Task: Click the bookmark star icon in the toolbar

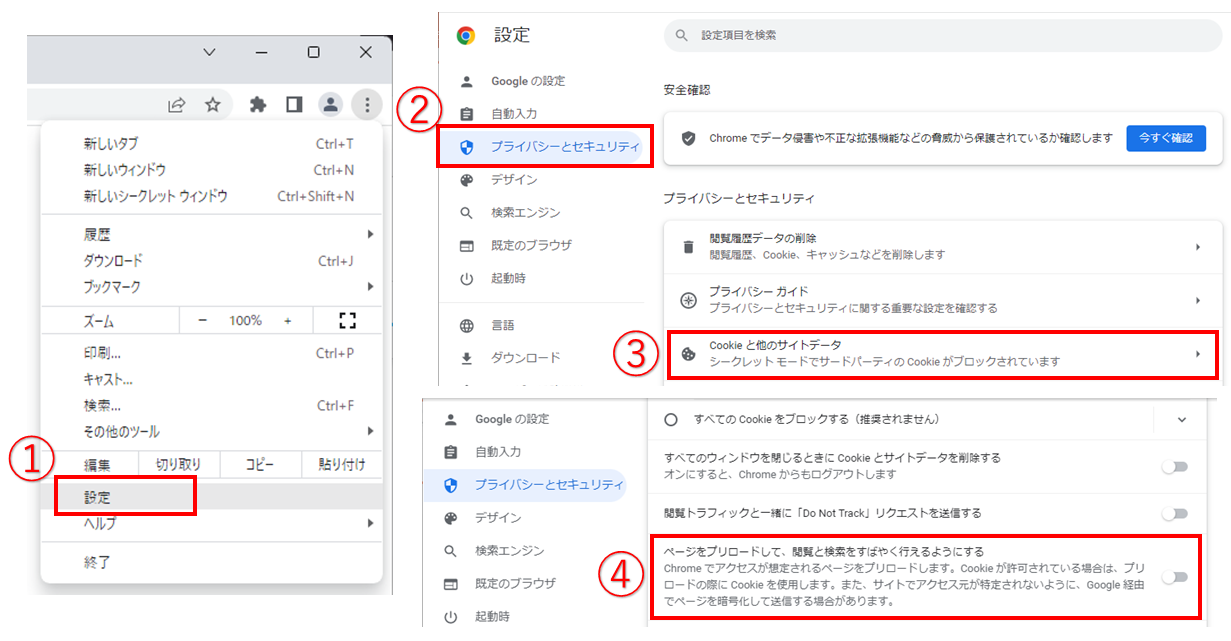Action: click(212, 104)
